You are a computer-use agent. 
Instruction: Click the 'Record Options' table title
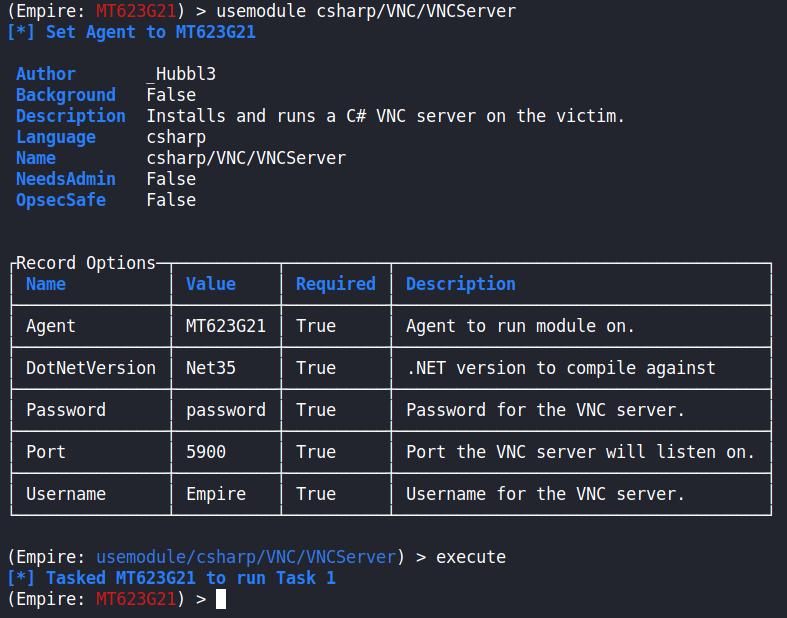[x=86, y=263]
